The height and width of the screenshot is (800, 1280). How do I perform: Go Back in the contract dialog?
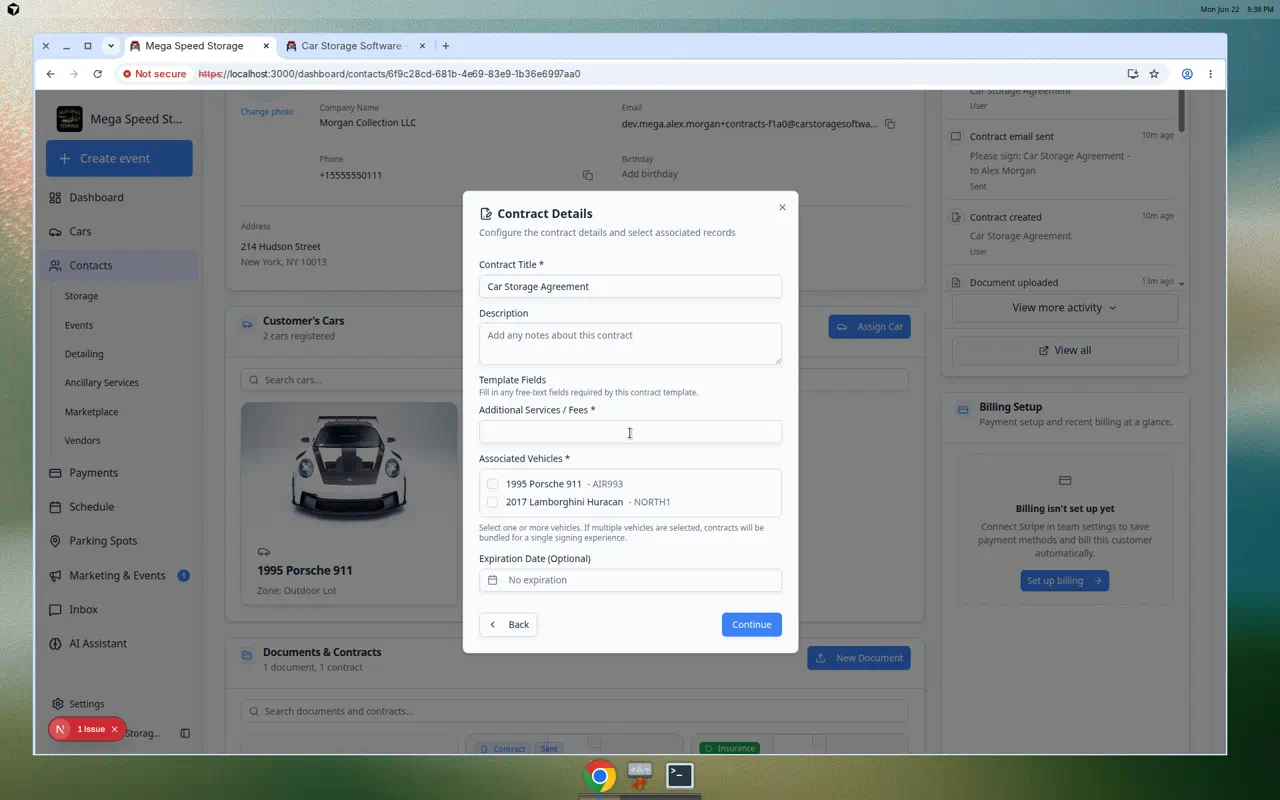508,624
